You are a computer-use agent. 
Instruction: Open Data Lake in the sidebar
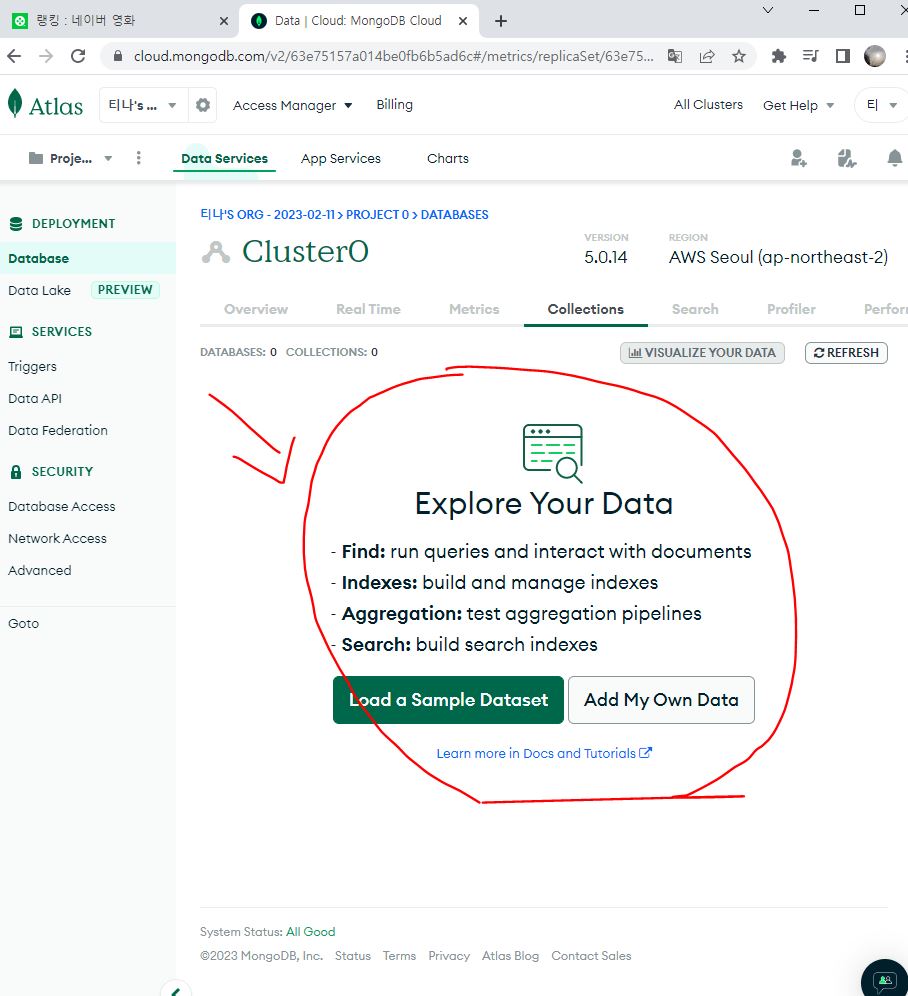pos(39,290)
